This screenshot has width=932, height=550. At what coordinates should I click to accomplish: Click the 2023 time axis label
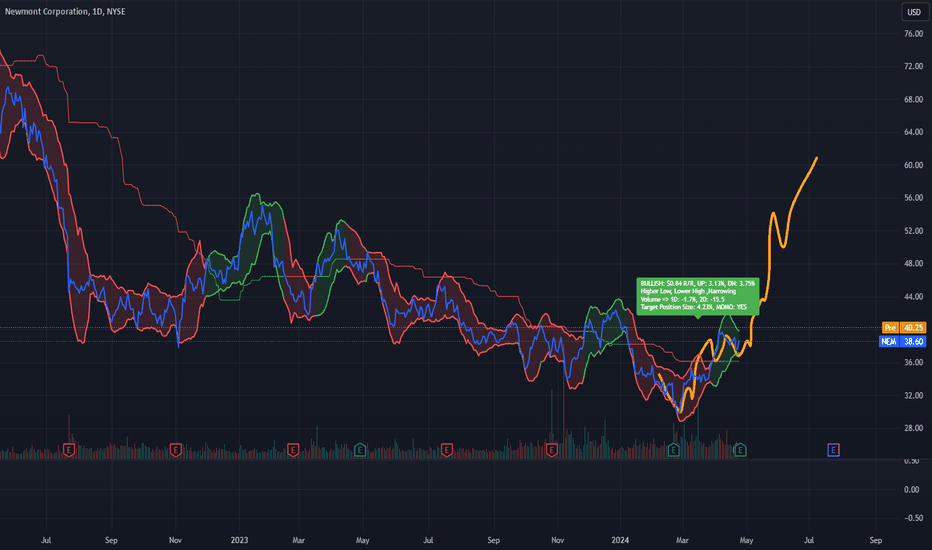(240, 540)
